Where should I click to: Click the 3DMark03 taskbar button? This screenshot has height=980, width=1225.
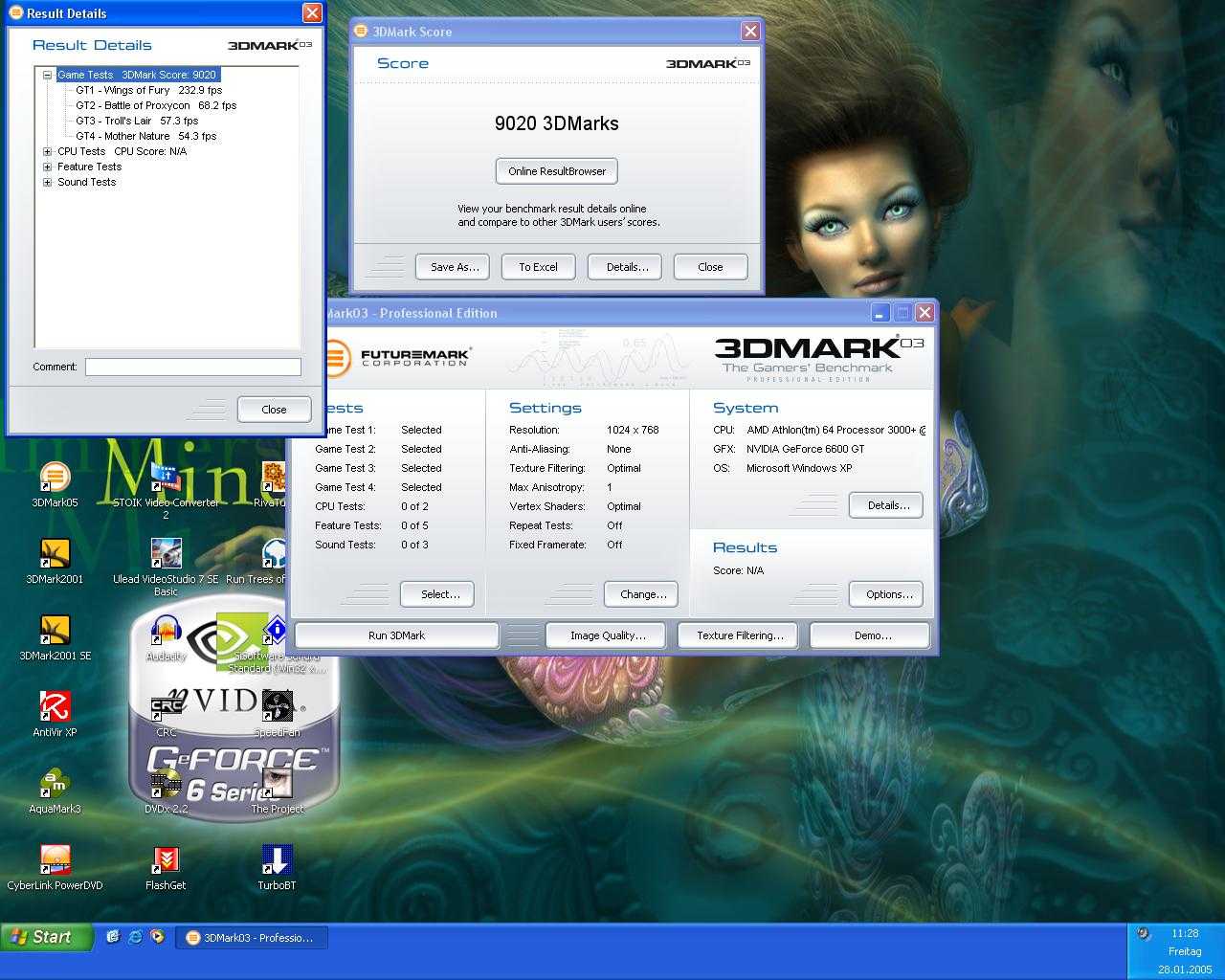pyautogui.click(x=252, y=938)
